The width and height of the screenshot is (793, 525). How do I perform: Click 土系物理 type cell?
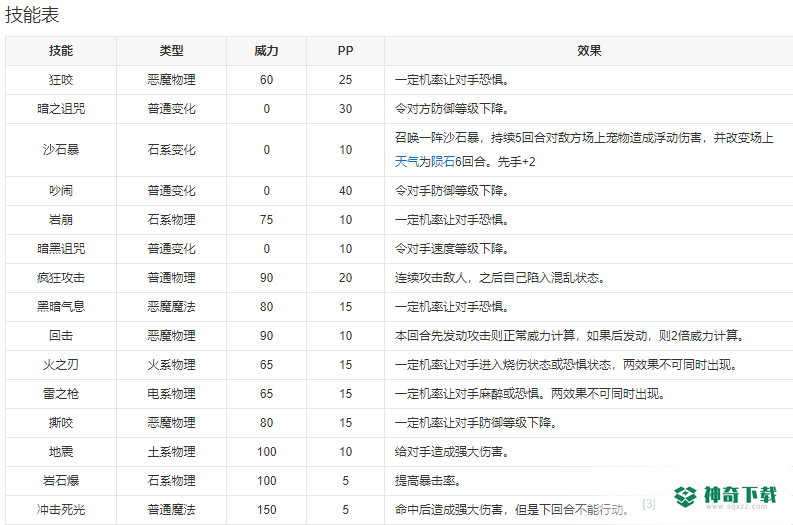[171, 452]
